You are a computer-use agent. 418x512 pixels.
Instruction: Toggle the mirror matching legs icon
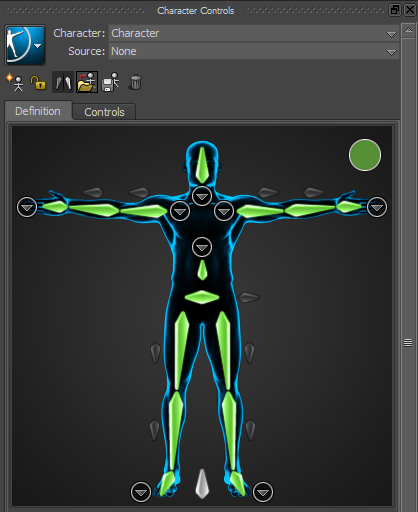(x=63, y=82)
